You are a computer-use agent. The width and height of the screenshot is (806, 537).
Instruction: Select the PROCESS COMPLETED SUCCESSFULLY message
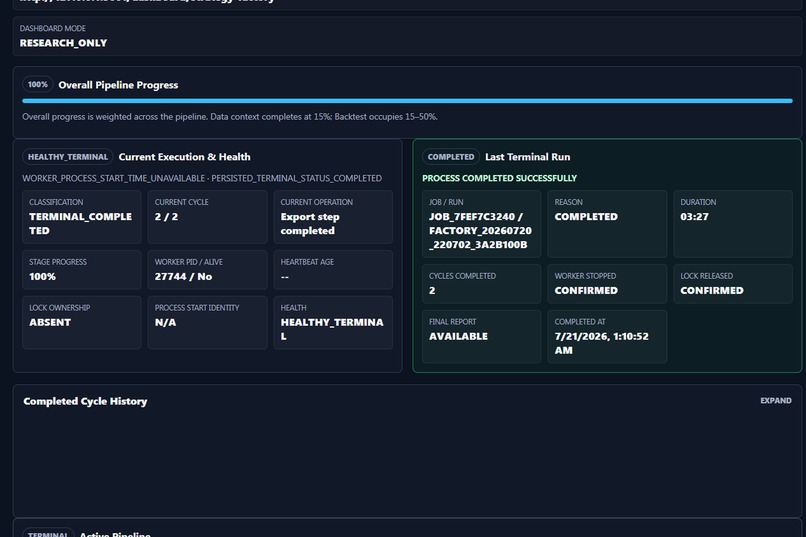(499, 178)
